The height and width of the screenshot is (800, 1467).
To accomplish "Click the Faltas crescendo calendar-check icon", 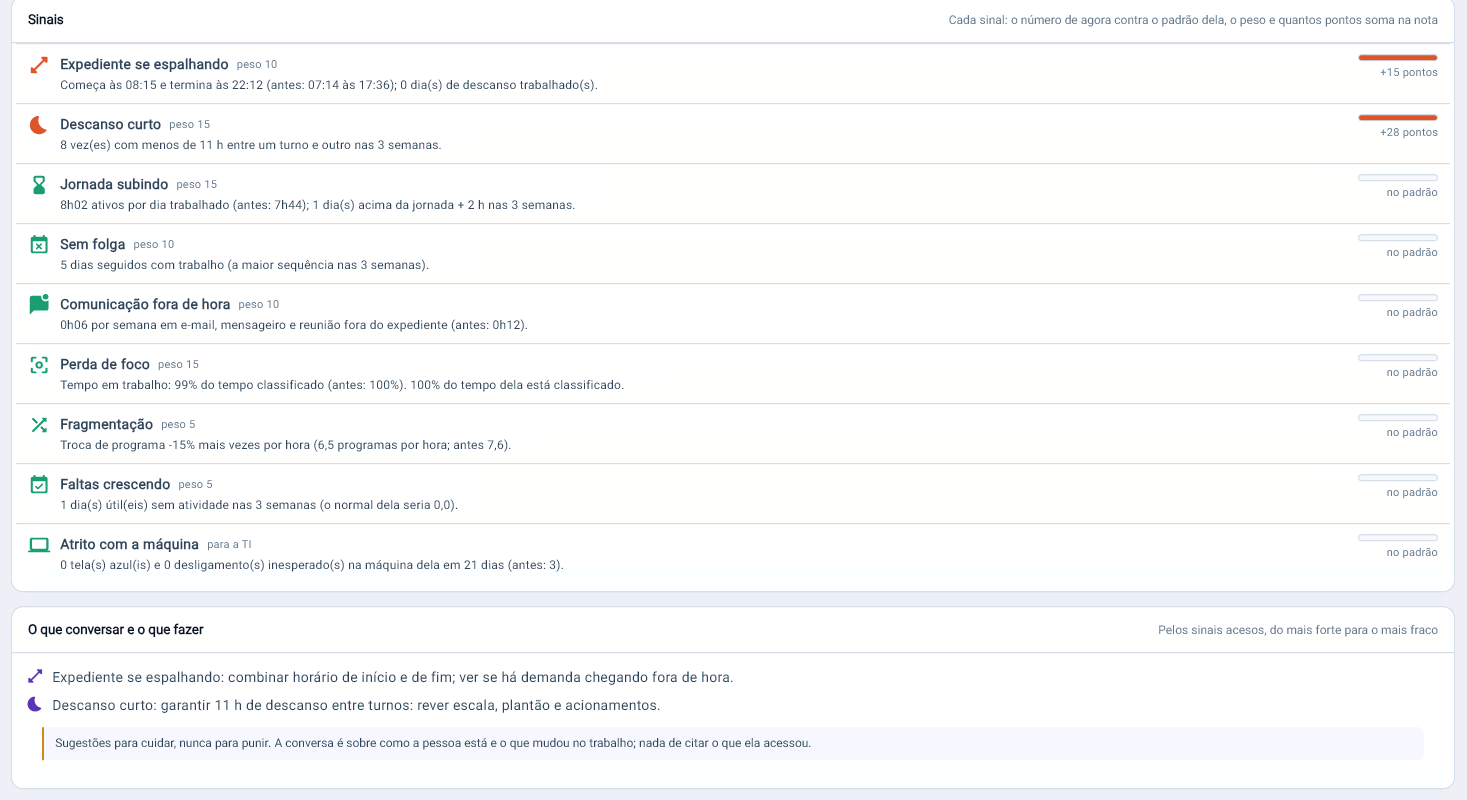I will point(39,485).
